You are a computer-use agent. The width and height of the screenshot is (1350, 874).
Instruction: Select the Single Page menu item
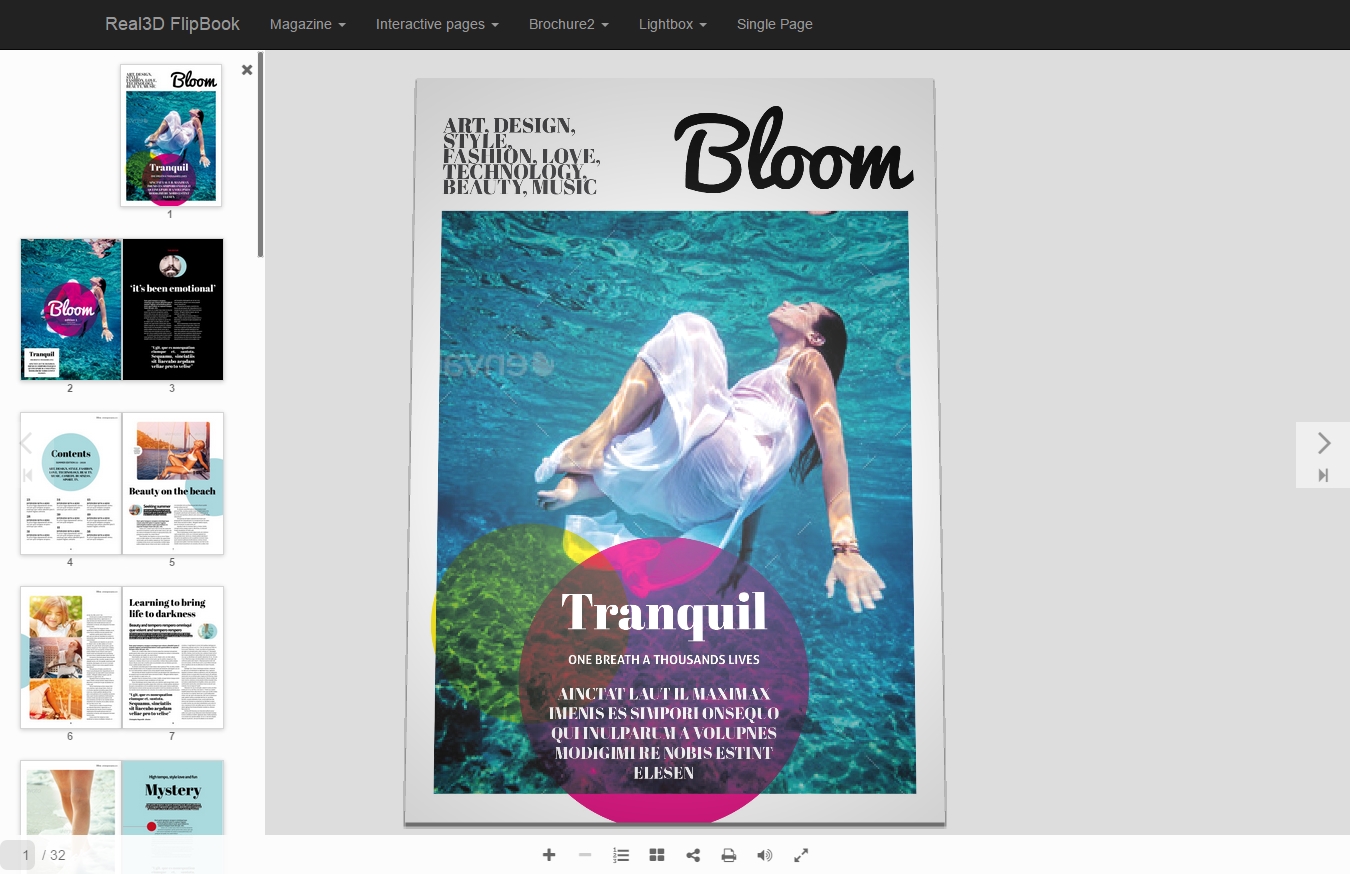tap(775, 24)
